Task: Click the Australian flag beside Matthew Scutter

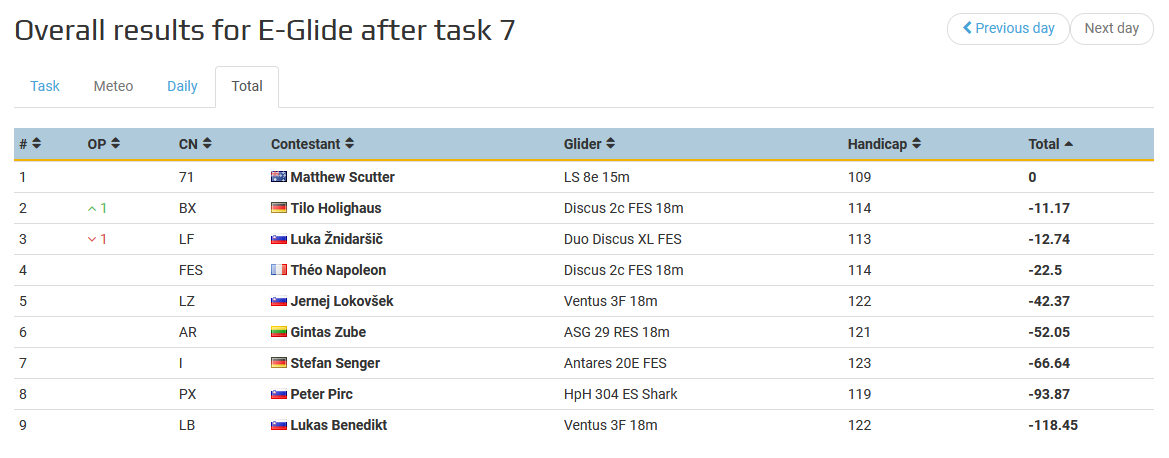Action: point(279,177)
